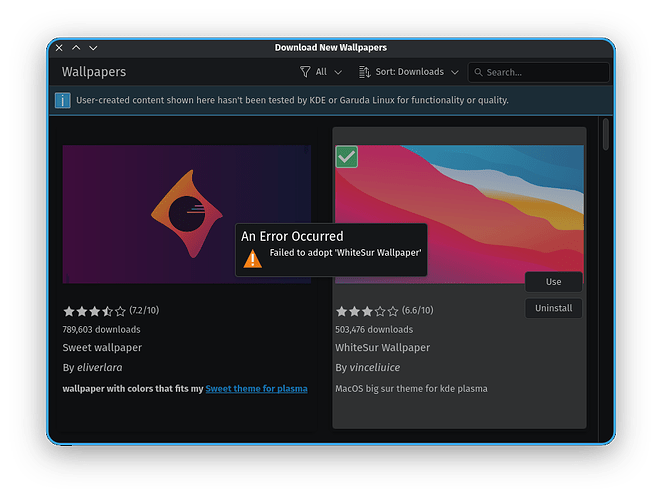Click the Sweet wallpaper star rating
Viewport: 662px width, 500px height.
[94, 311]
